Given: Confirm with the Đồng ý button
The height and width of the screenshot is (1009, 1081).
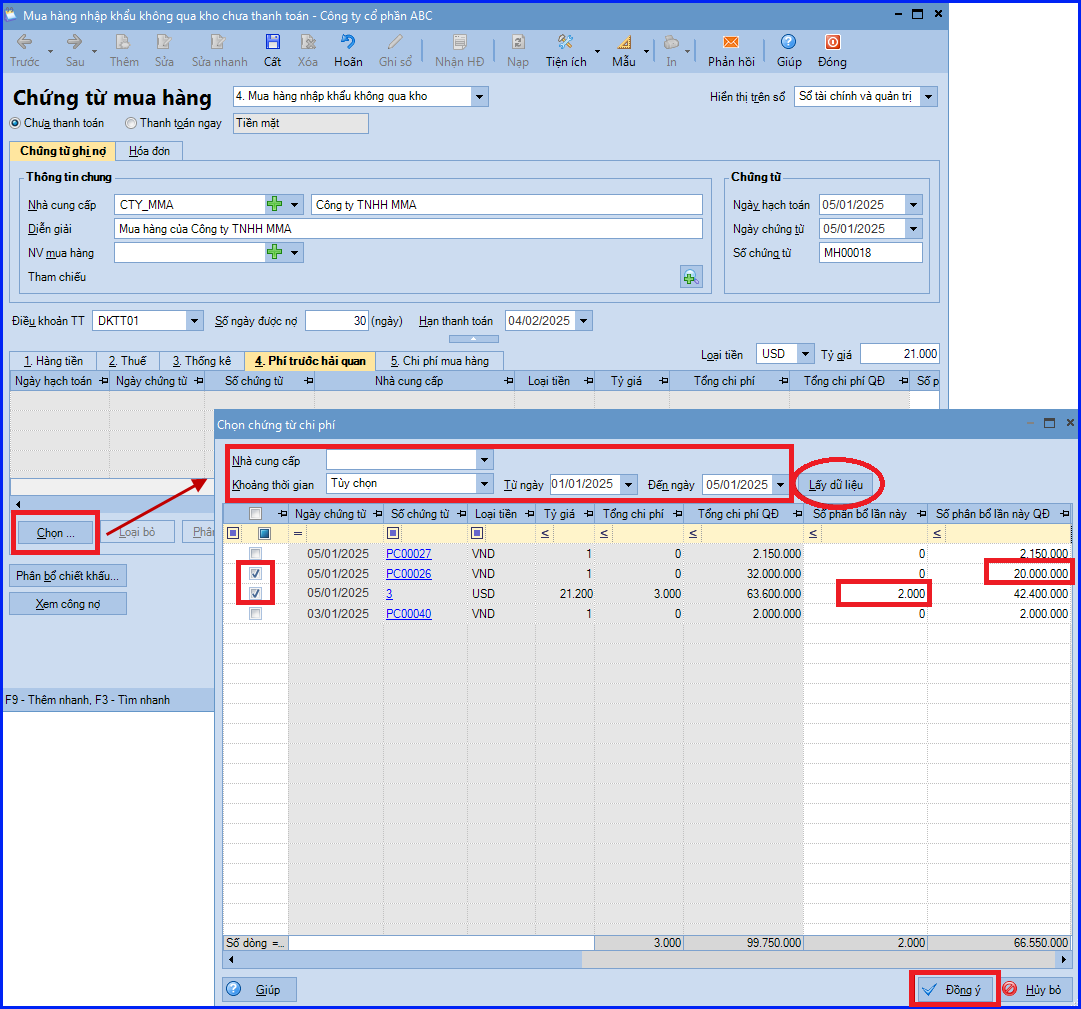Looking at the screenshot, I should click(x=953, y=989).
